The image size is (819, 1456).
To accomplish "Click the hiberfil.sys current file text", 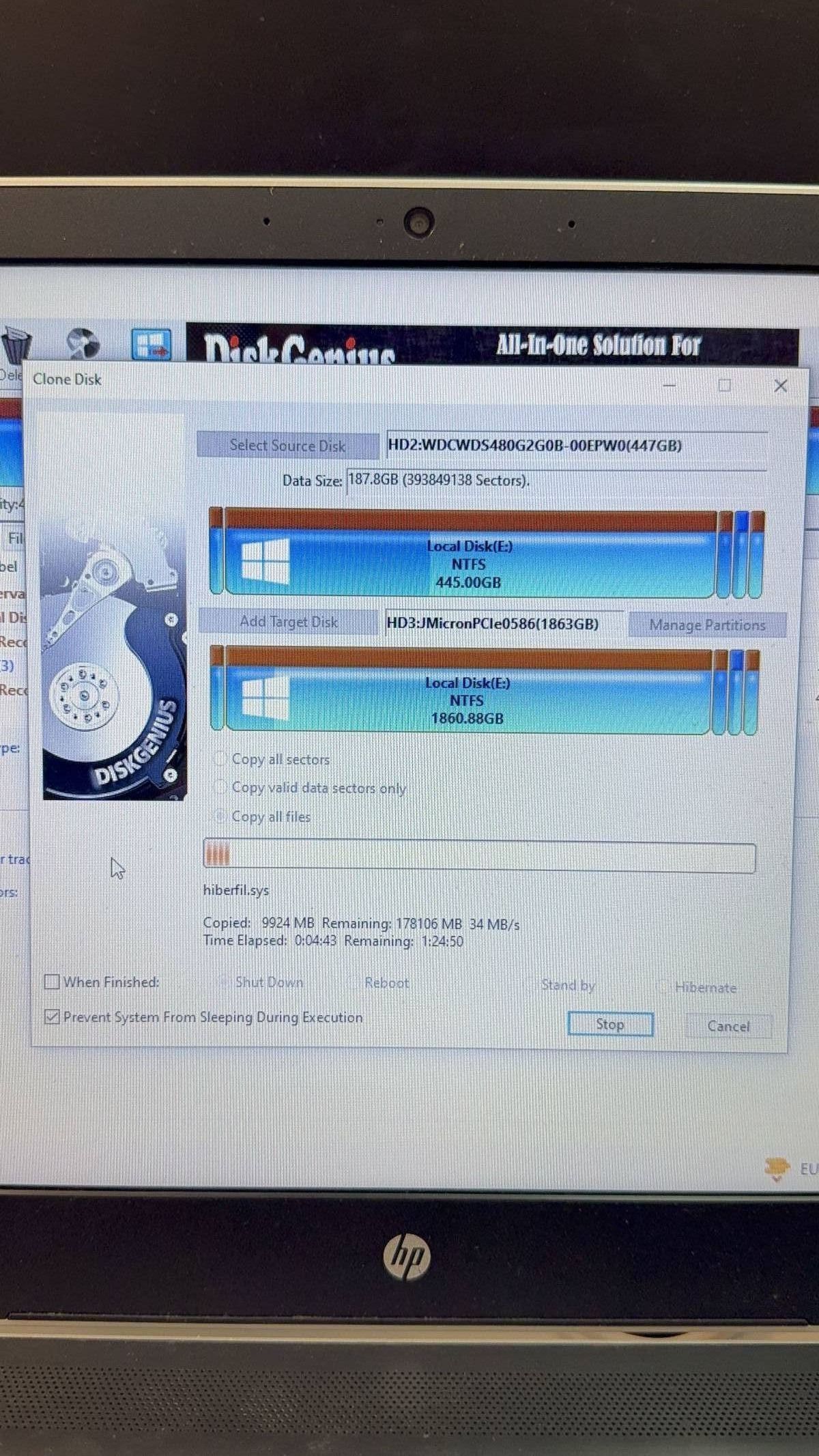I will (x=236, y=890).
